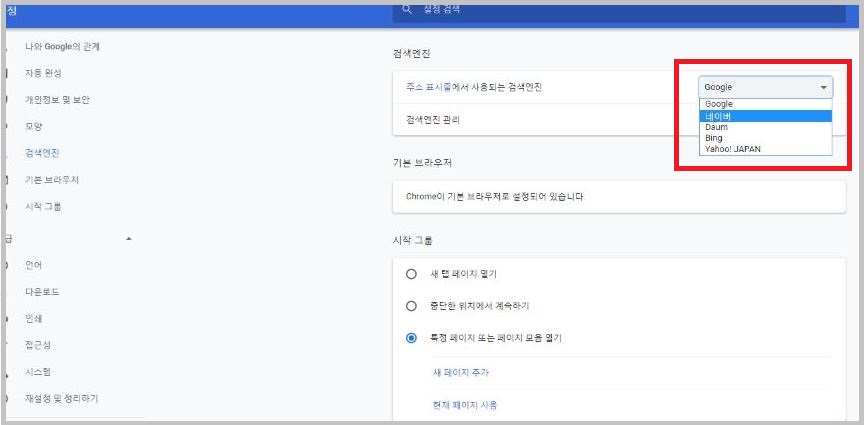864x425 pixels.
Task: Collapse the advanced section arrow in sidebar
Action: [x=128, y=239]
